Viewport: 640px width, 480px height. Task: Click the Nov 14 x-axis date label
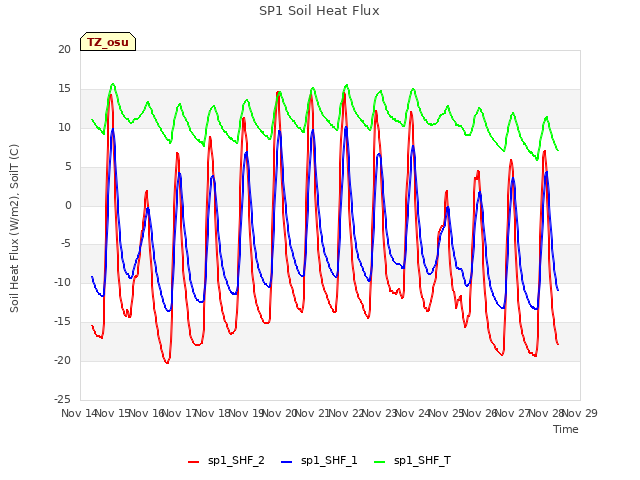click(79, 413)
